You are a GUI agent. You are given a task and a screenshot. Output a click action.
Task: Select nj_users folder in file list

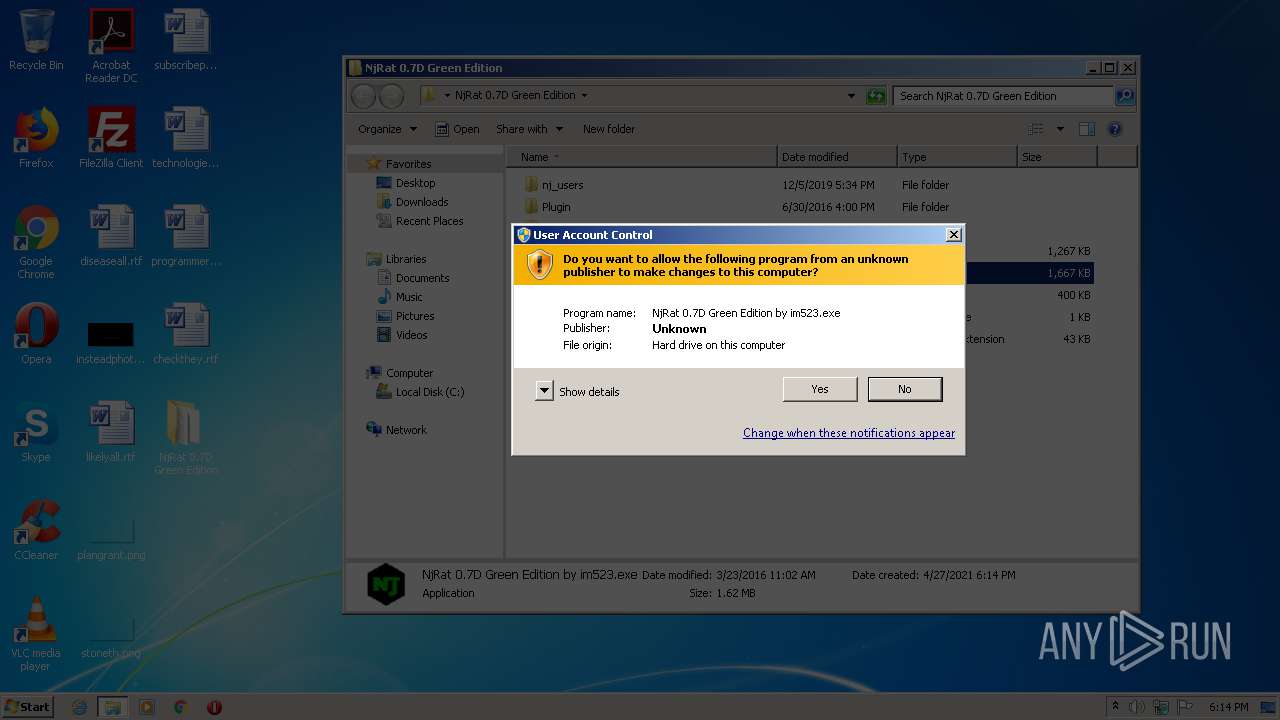coord(552,185)
